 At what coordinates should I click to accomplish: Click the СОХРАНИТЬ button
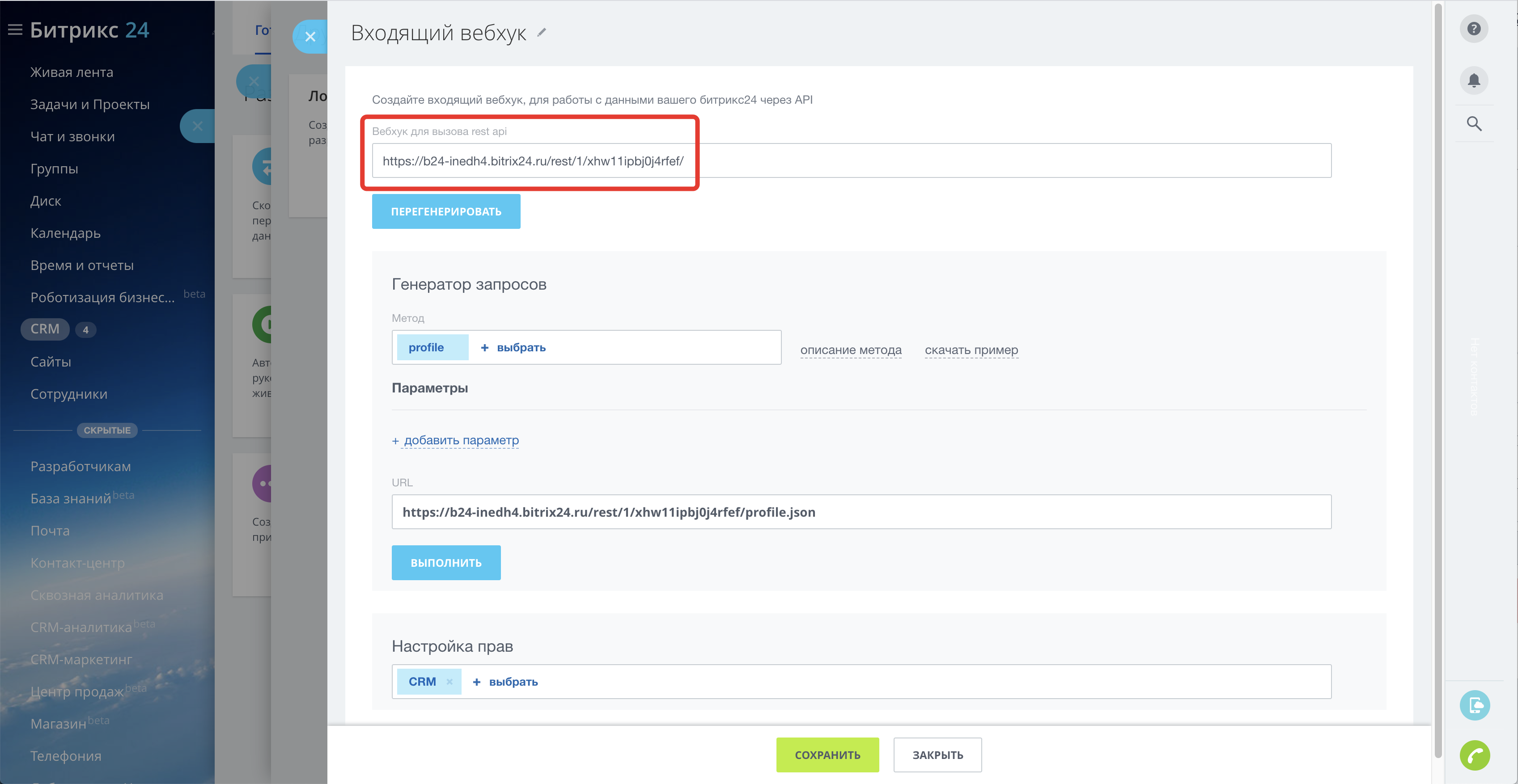pos(827,754)
